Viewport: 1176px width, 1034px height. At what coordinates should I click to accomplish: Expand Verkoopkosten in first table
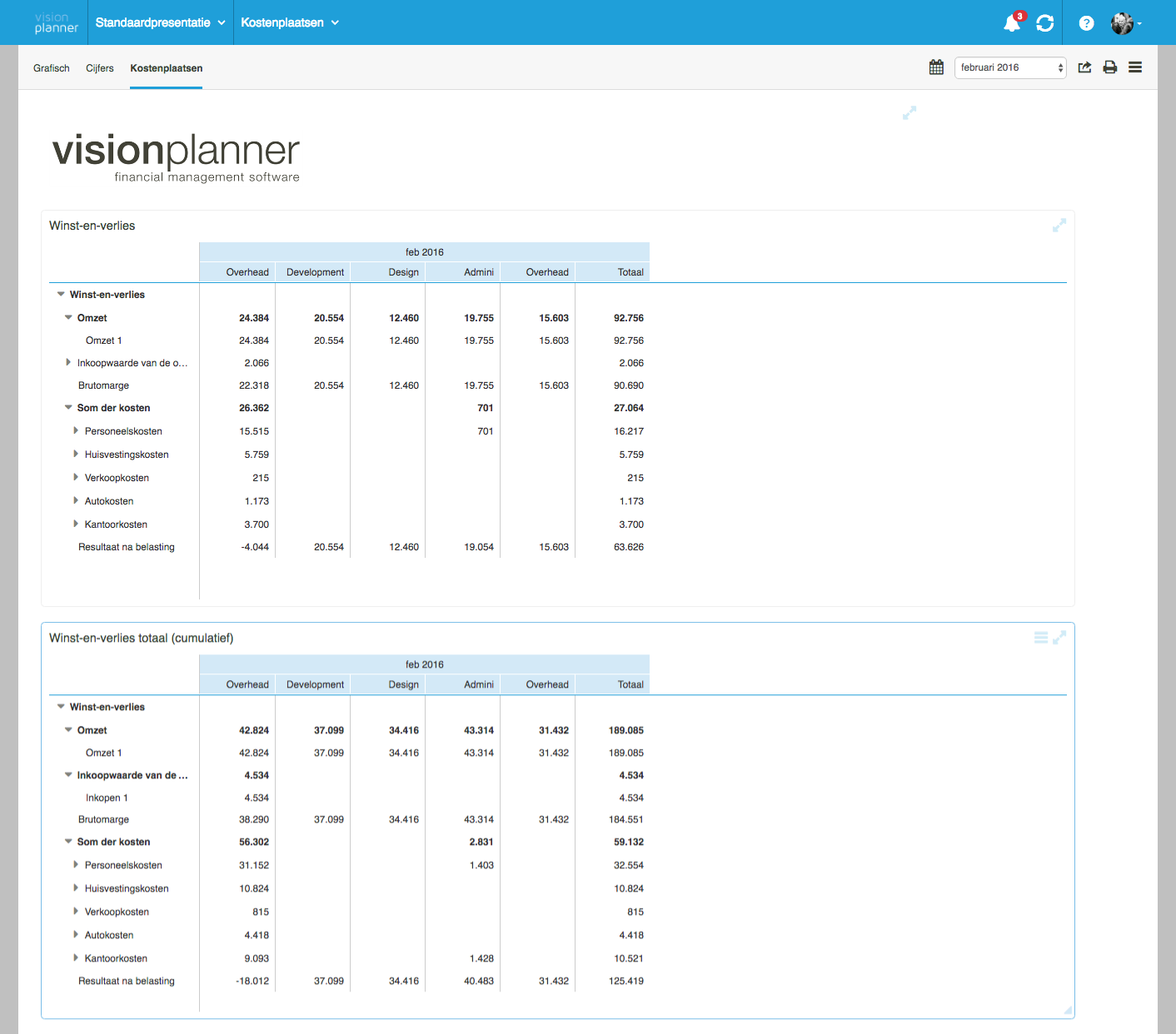[76, 477]
